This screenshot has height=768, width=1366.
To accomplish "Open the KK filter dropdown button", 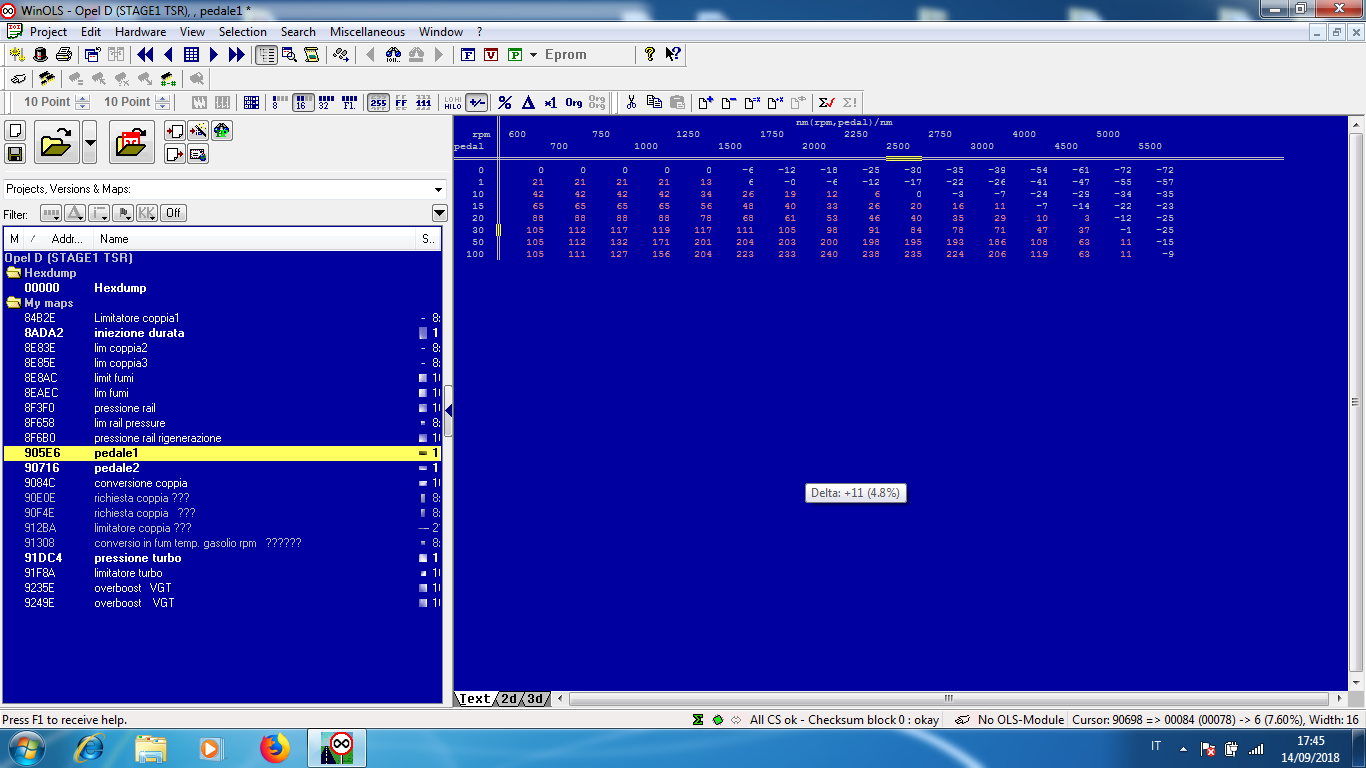I will (x=147, y=213).
